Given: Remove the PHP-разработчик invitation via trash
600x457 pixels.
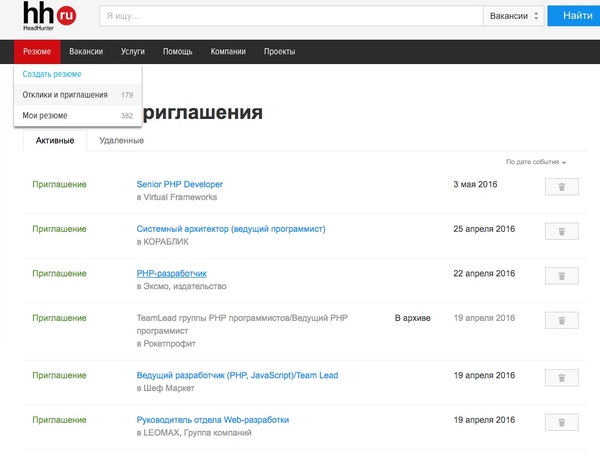Looking at the screenshot, I should [x=561, y=276].
